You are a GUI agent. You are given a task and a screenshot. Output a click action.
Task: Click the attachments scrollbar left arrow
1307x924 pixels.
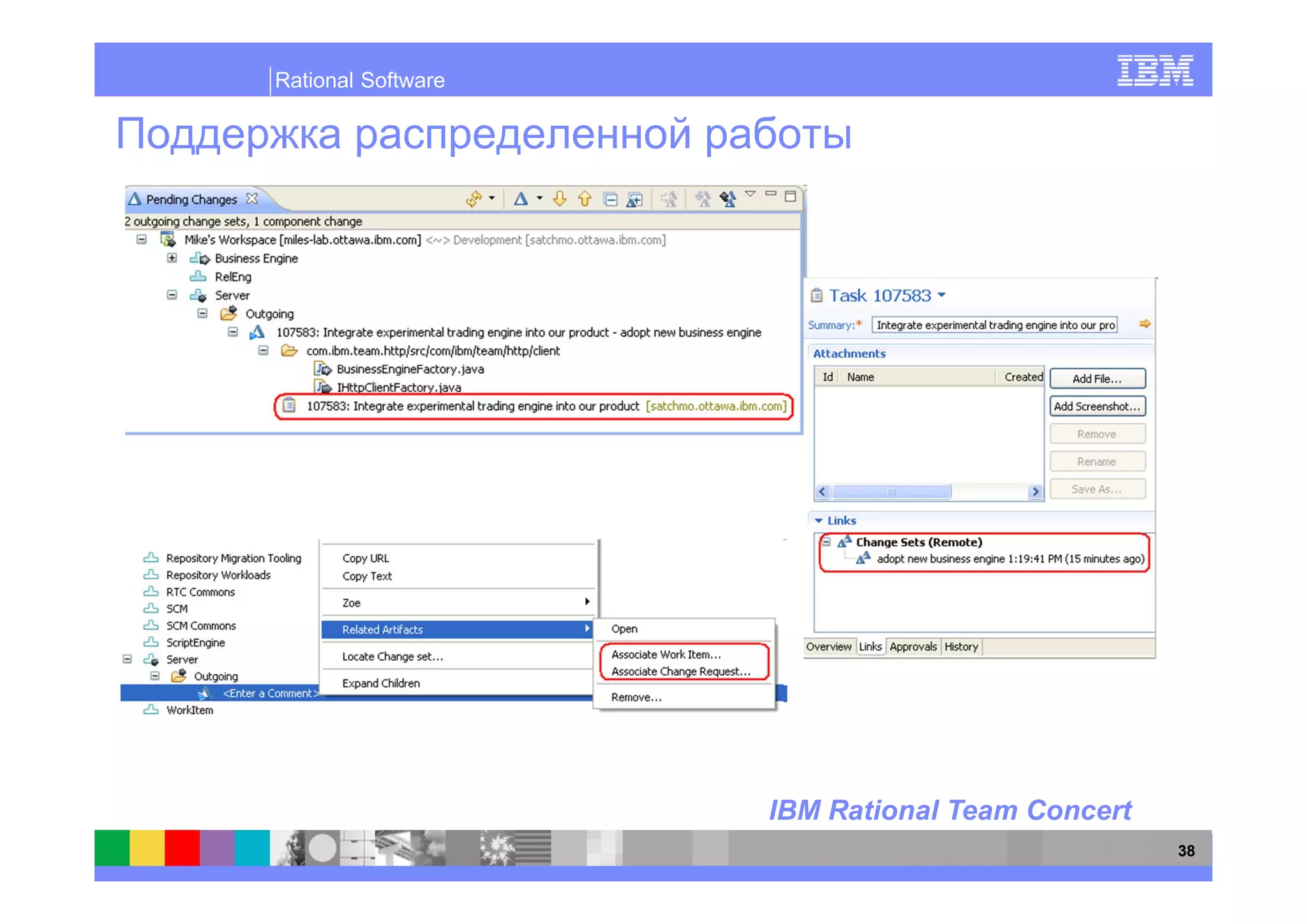pyautogui.click(x=823, y=491)
